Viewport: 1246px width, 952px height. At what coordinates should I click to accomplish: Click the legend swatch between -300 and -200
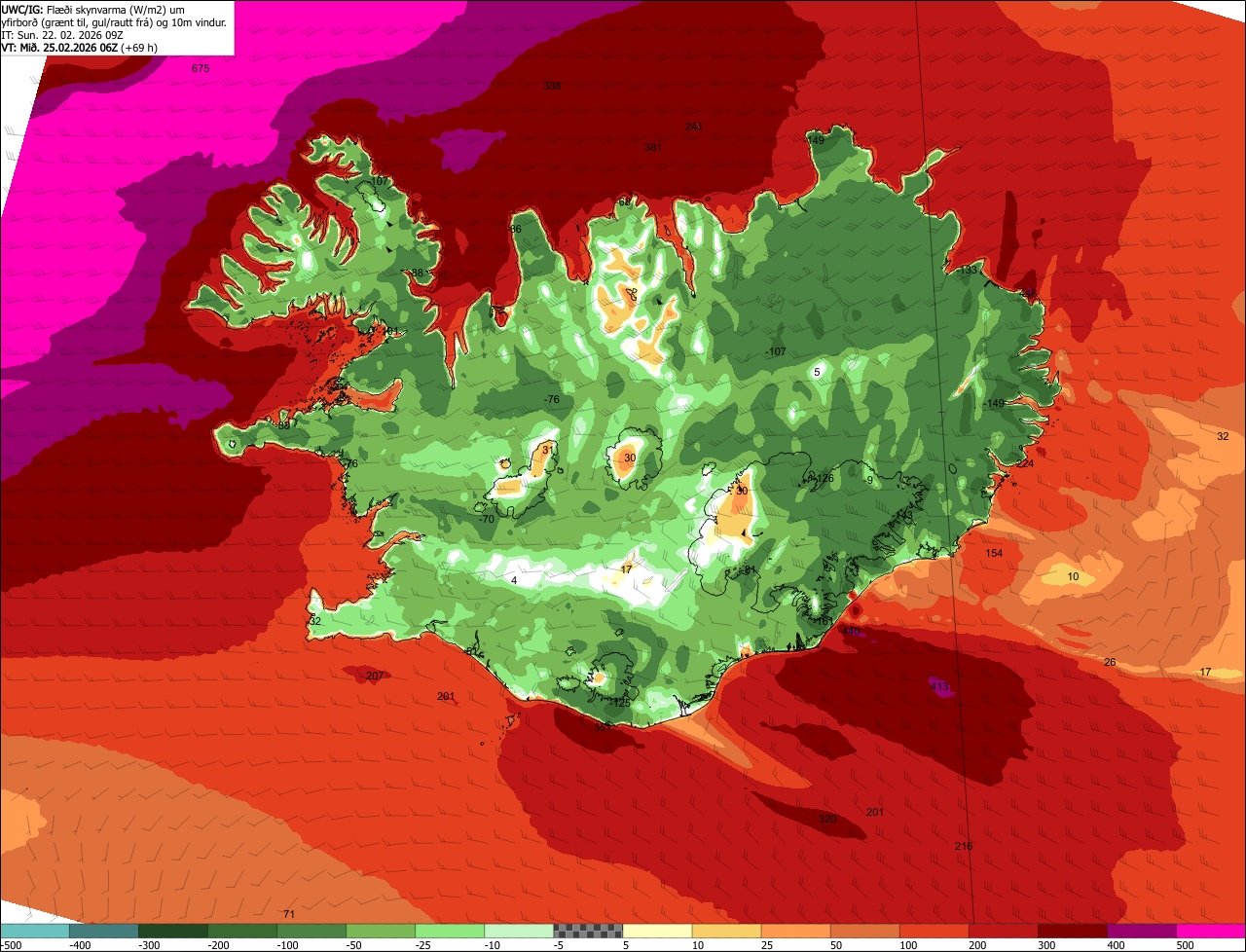(x=172, y=931)
